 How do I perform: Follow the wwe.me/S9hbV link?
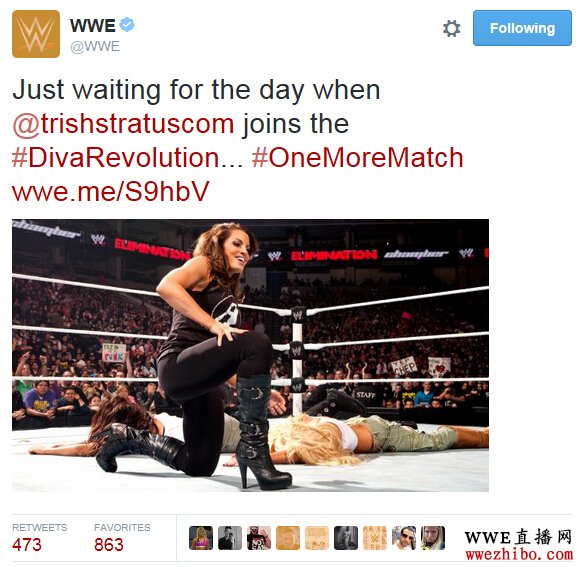coord(111,192)
